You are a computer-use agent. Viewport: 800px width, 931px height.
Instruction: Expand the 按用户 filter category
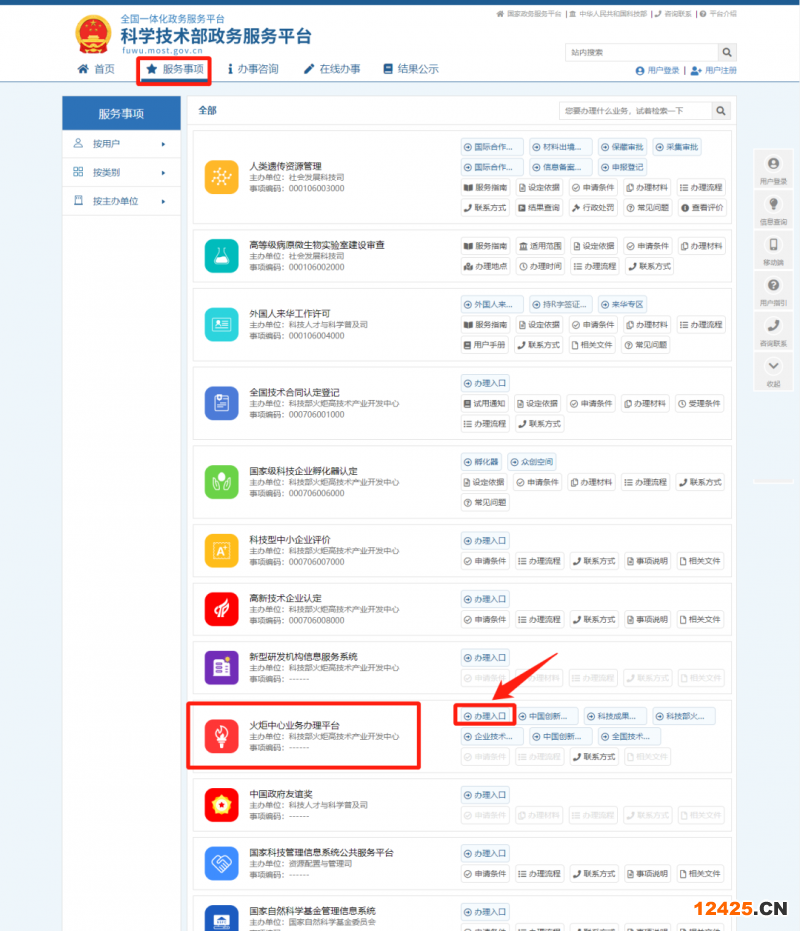[x=120, y=144]
